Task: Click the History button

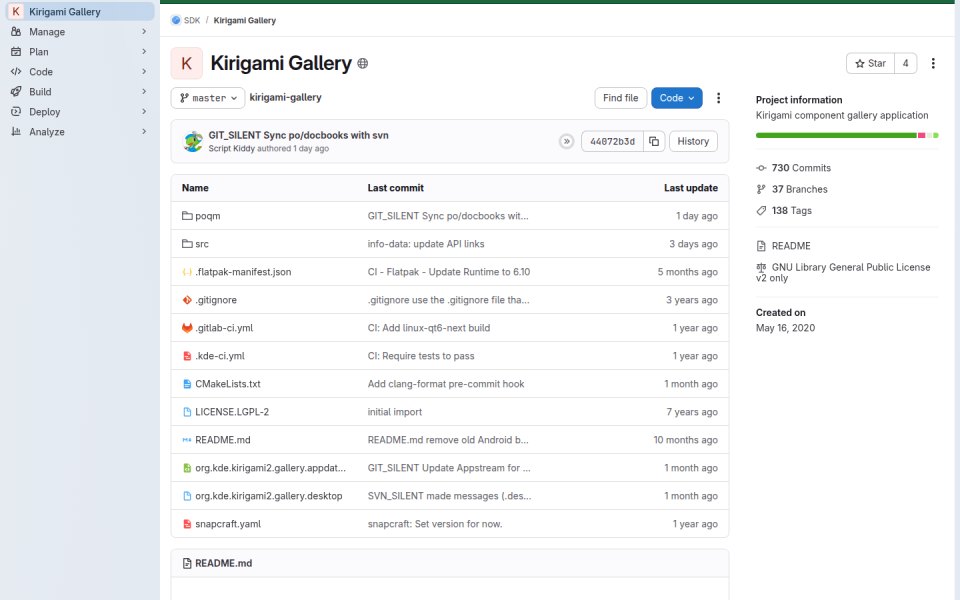Action: pos(693,141)
